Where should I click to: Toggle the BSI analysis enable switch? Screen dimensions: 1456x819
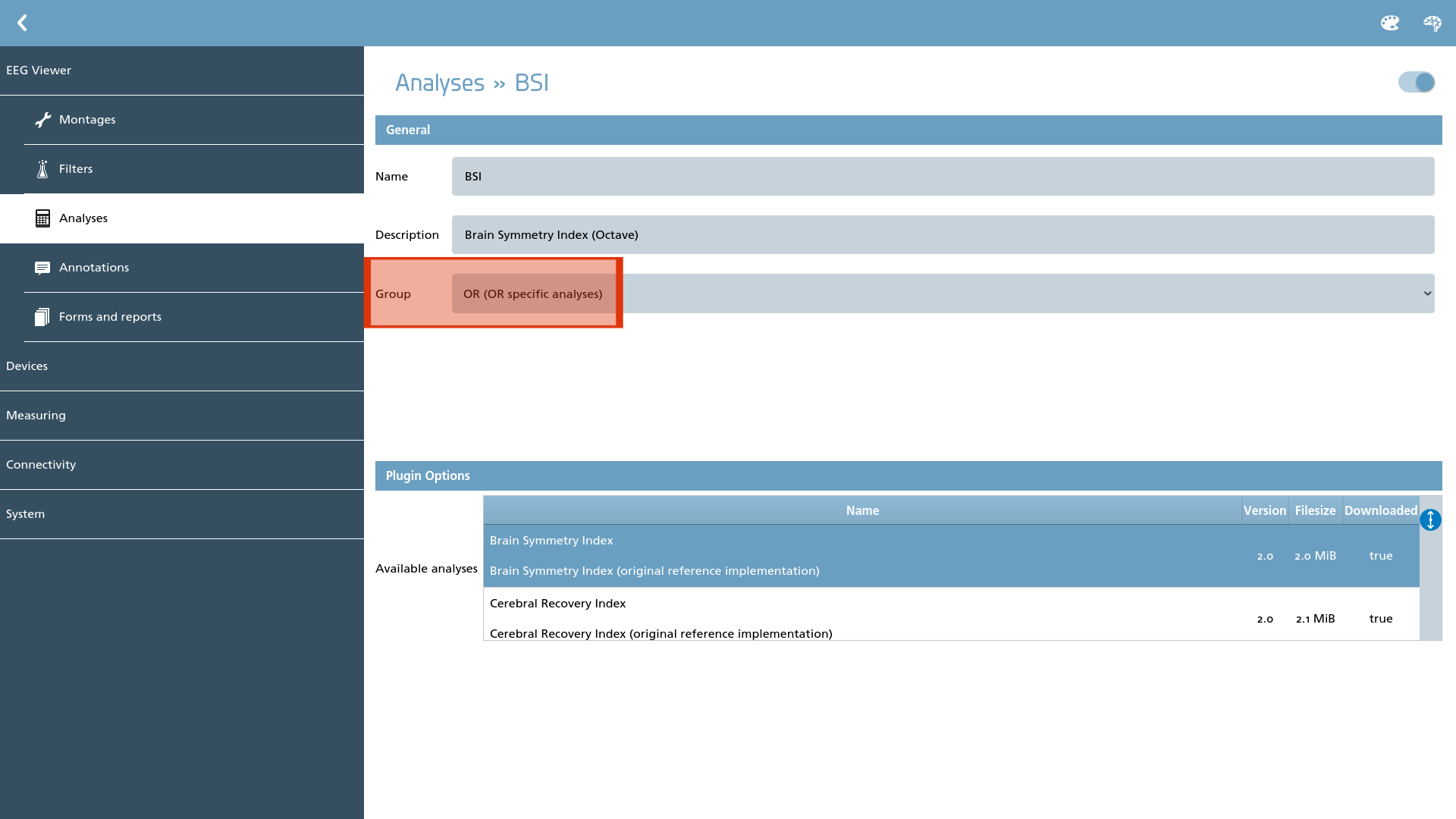[1417, 82]
